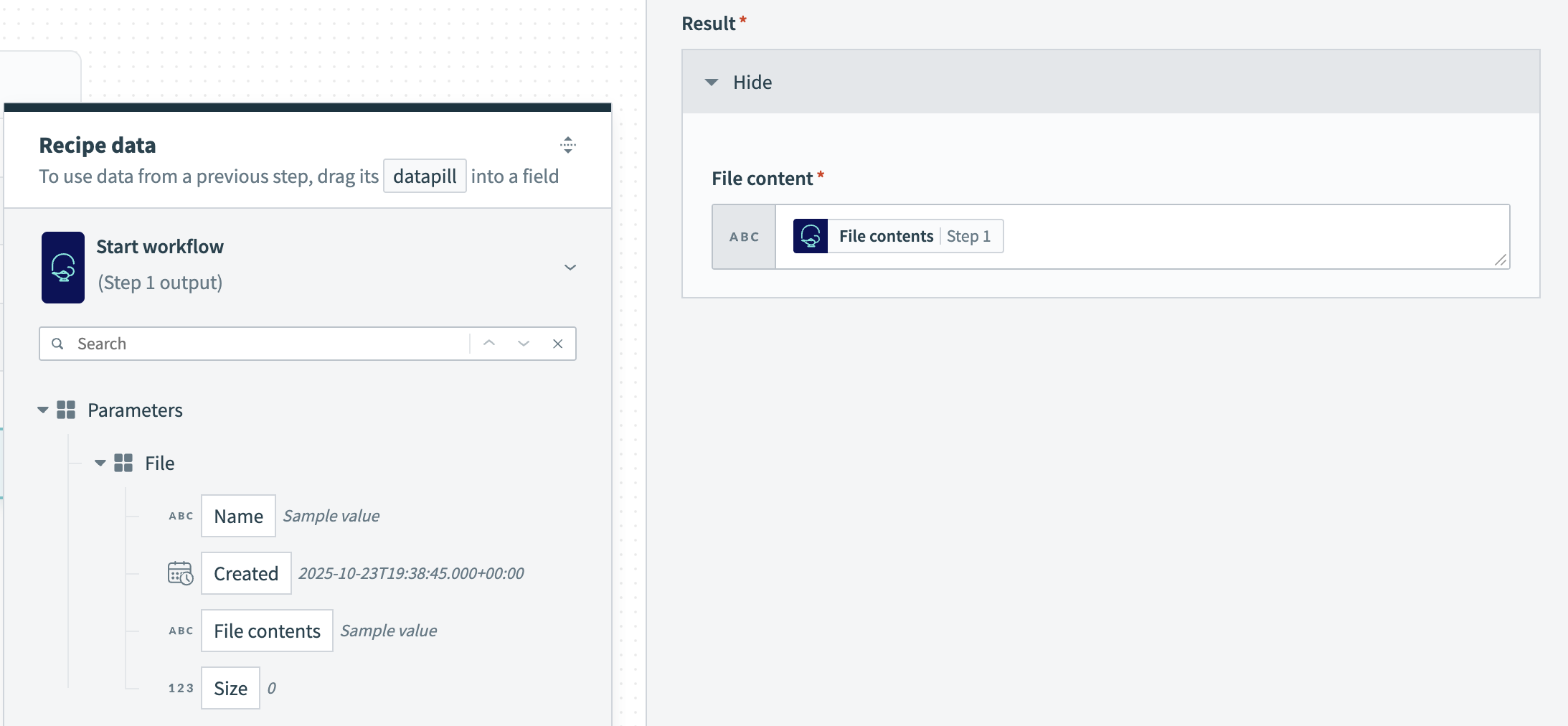The height and width of the screenshot is (726, 1568).
Task: Click the datapill label in the instructions
Action: (424, 176)
